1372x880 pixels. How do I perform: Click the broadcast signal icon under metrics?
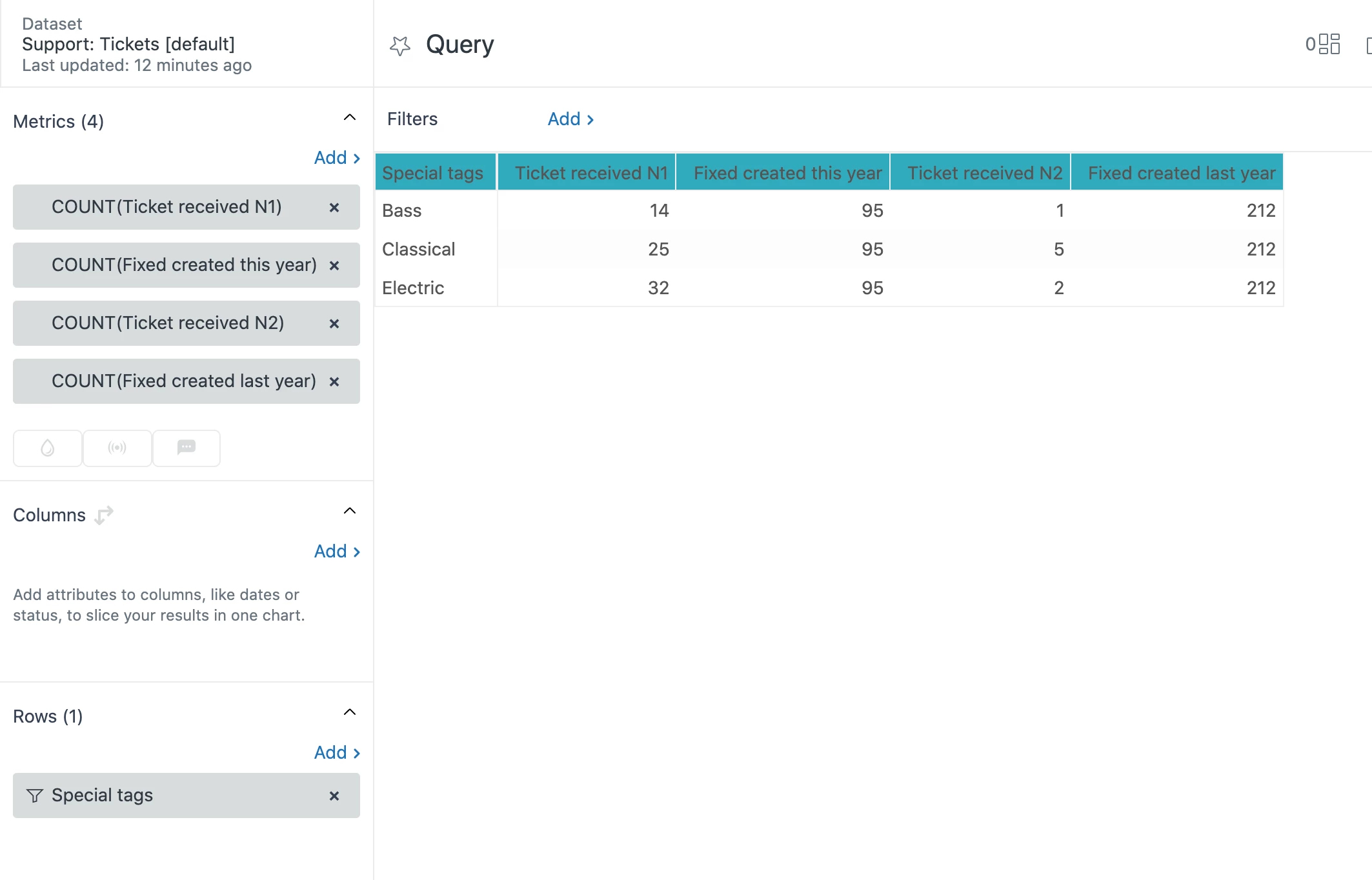(x=117, y=448)
